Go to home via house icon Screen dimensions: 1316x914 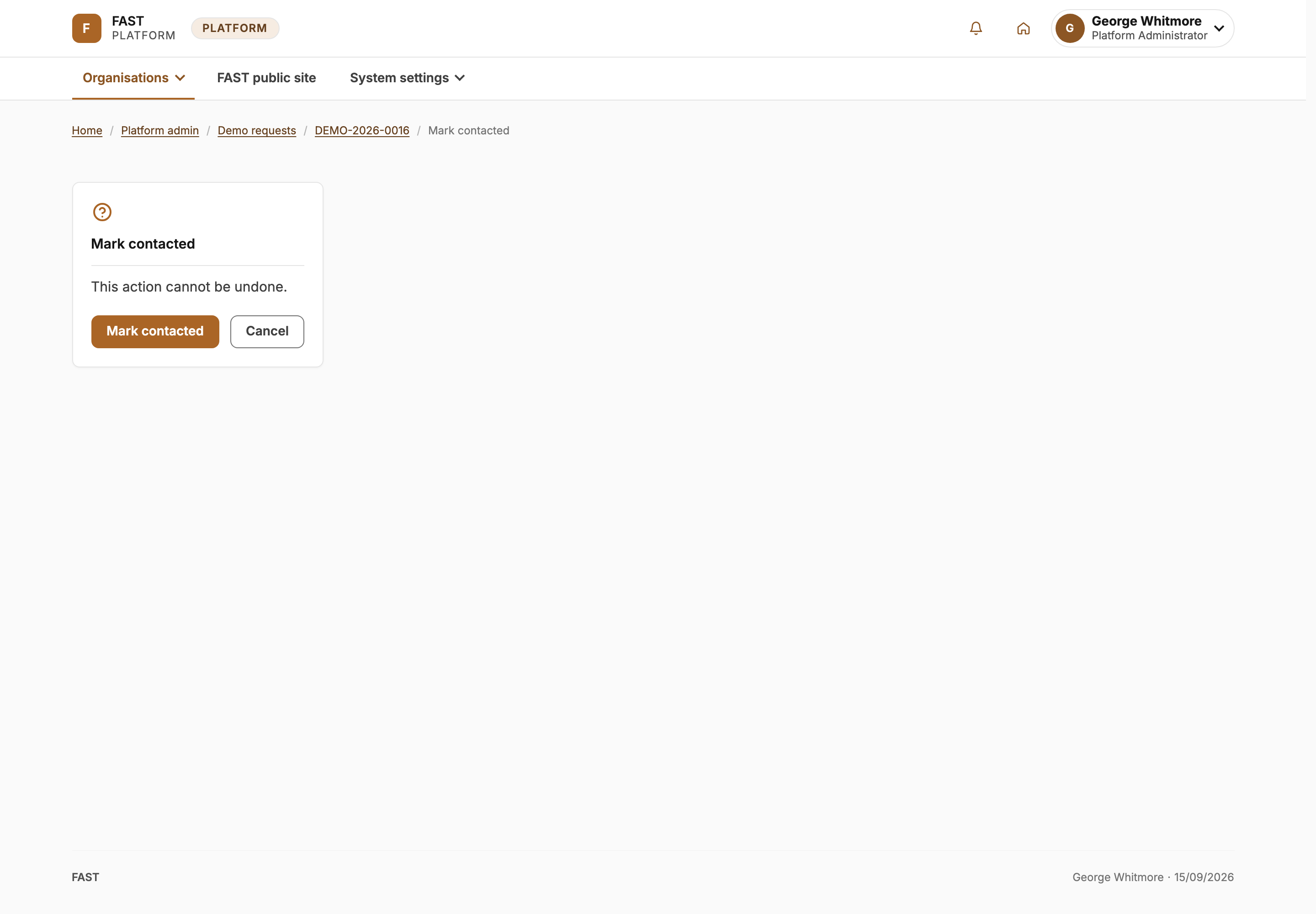[x=1024, y=28]
